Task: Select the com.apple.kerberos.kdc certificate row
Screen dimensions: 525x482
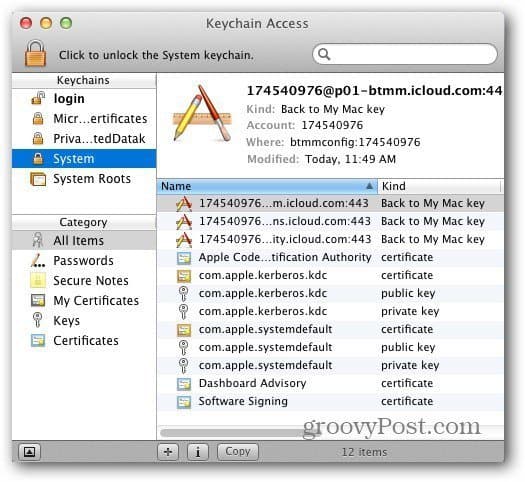Action: coord(330,275)
